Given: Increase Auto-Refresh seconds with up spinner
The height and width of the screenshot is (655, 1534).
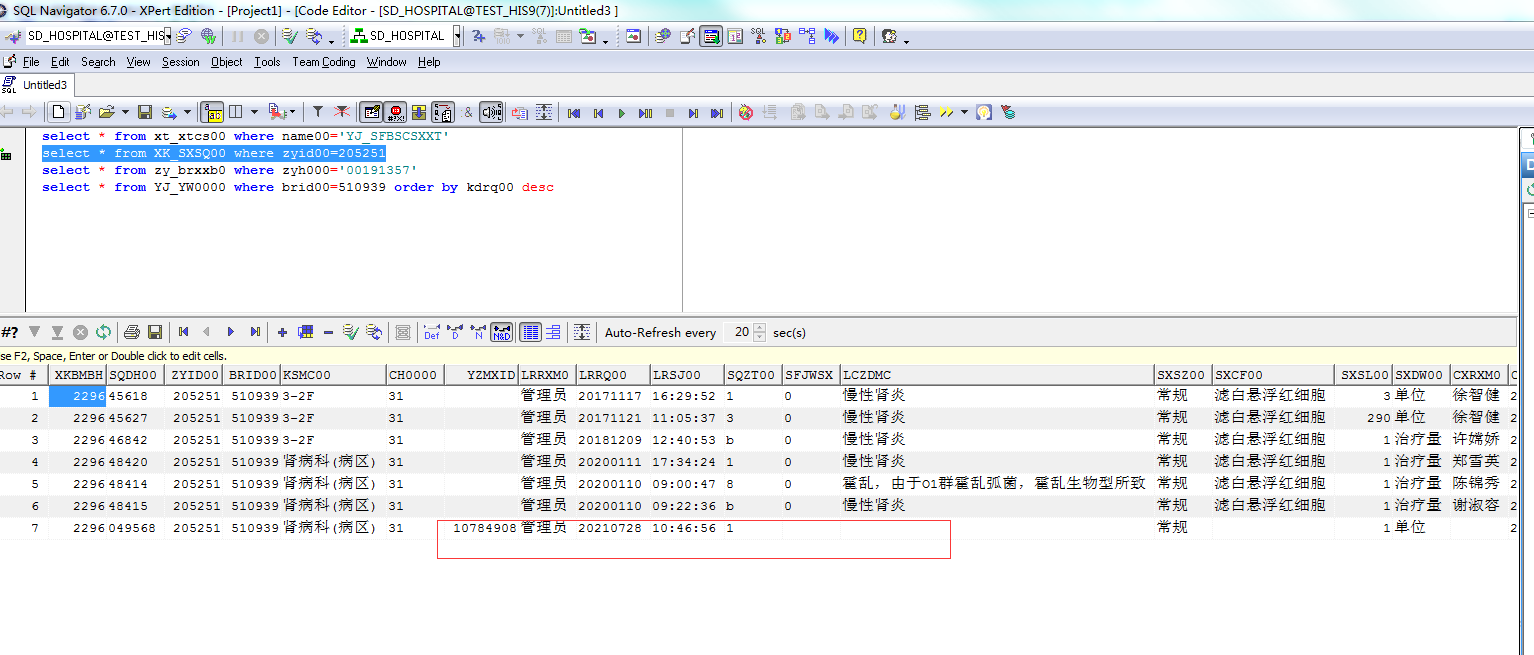Looking at the screenshot, I should coord(760,328).
